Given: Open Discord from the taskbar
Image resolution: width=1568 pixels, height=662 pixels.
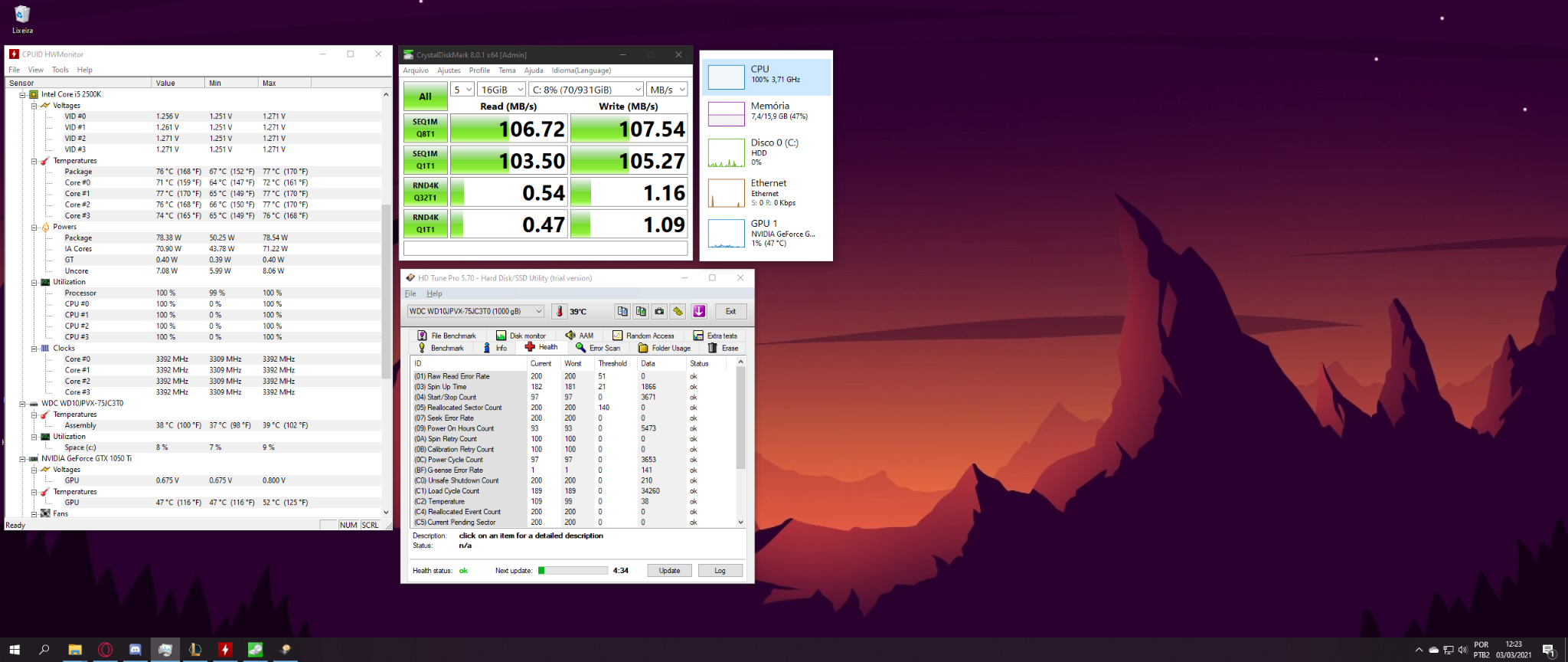Looking at the screenshot, I should pyautogui.click(x=135, y=650).
